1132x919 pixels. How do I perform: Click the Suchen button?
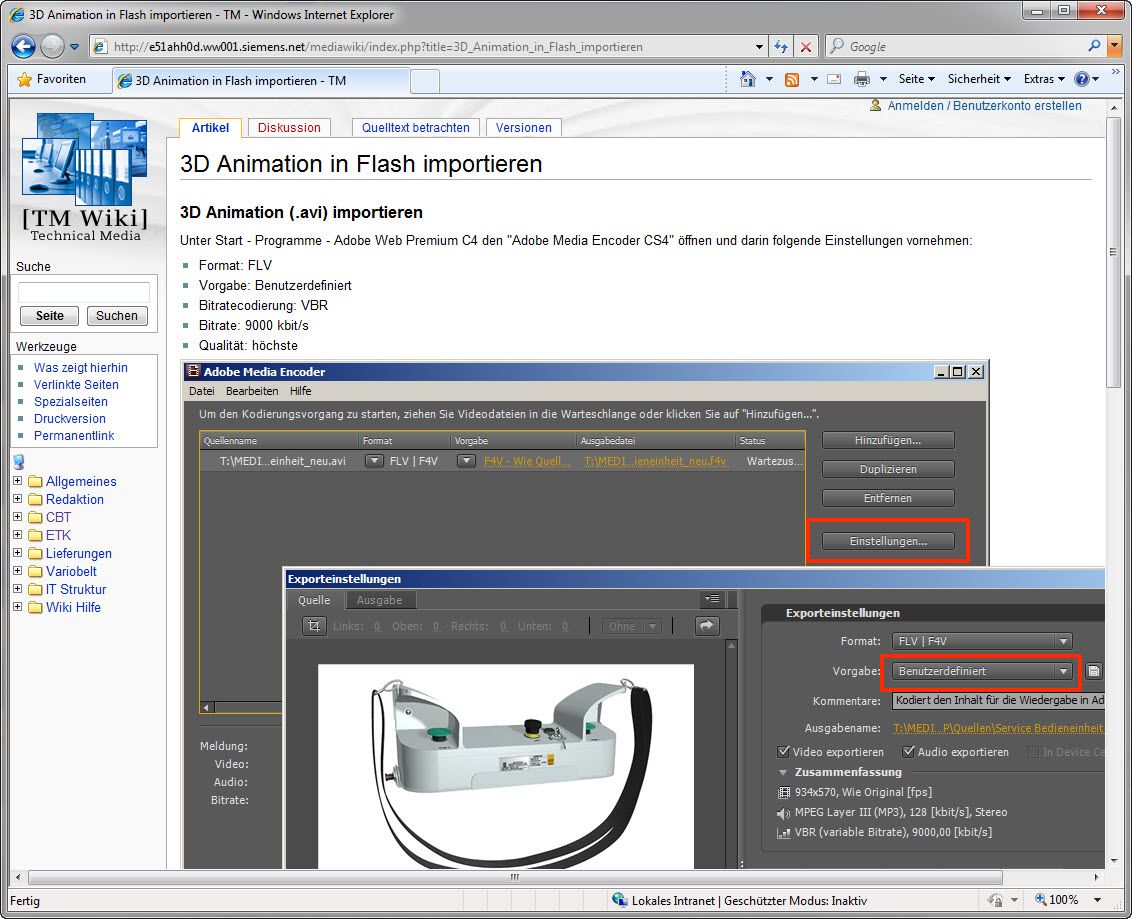pyautogui.click(x=117, y=316)
